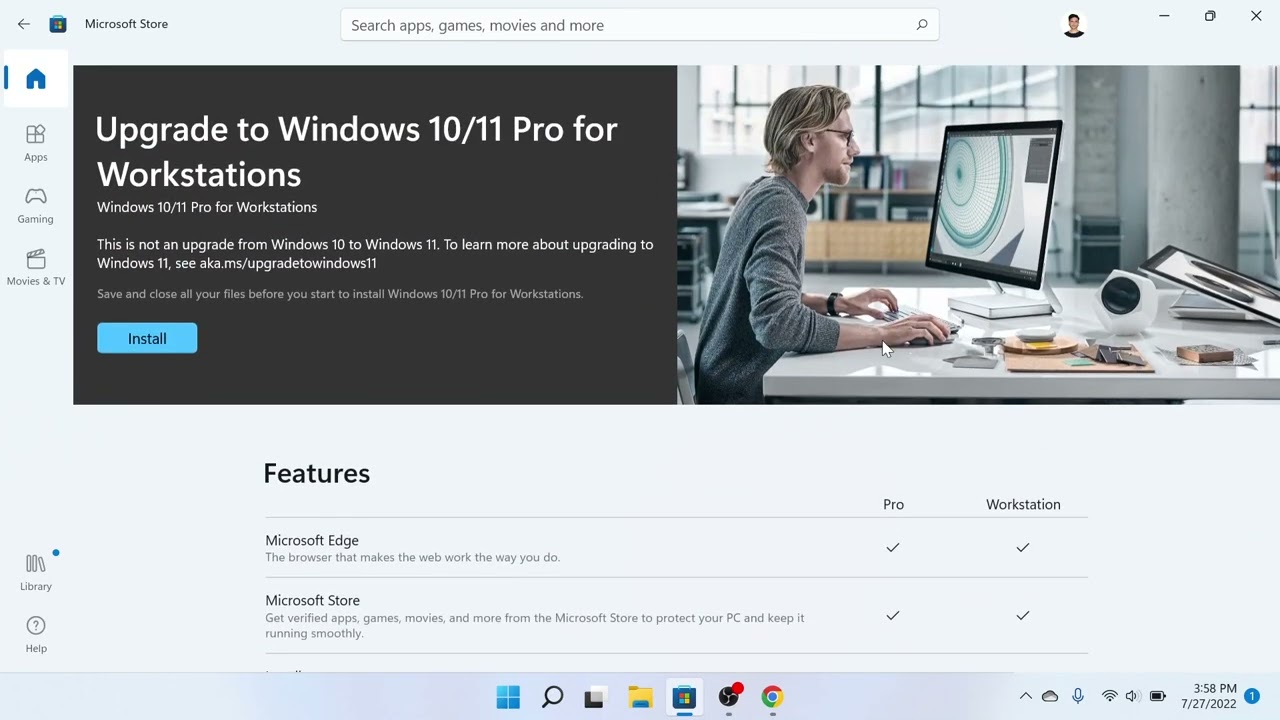The height and width of the screenshot is (720, 1280).
Task: Click the Microsoft Store logo icon
Action: (58, 24)
